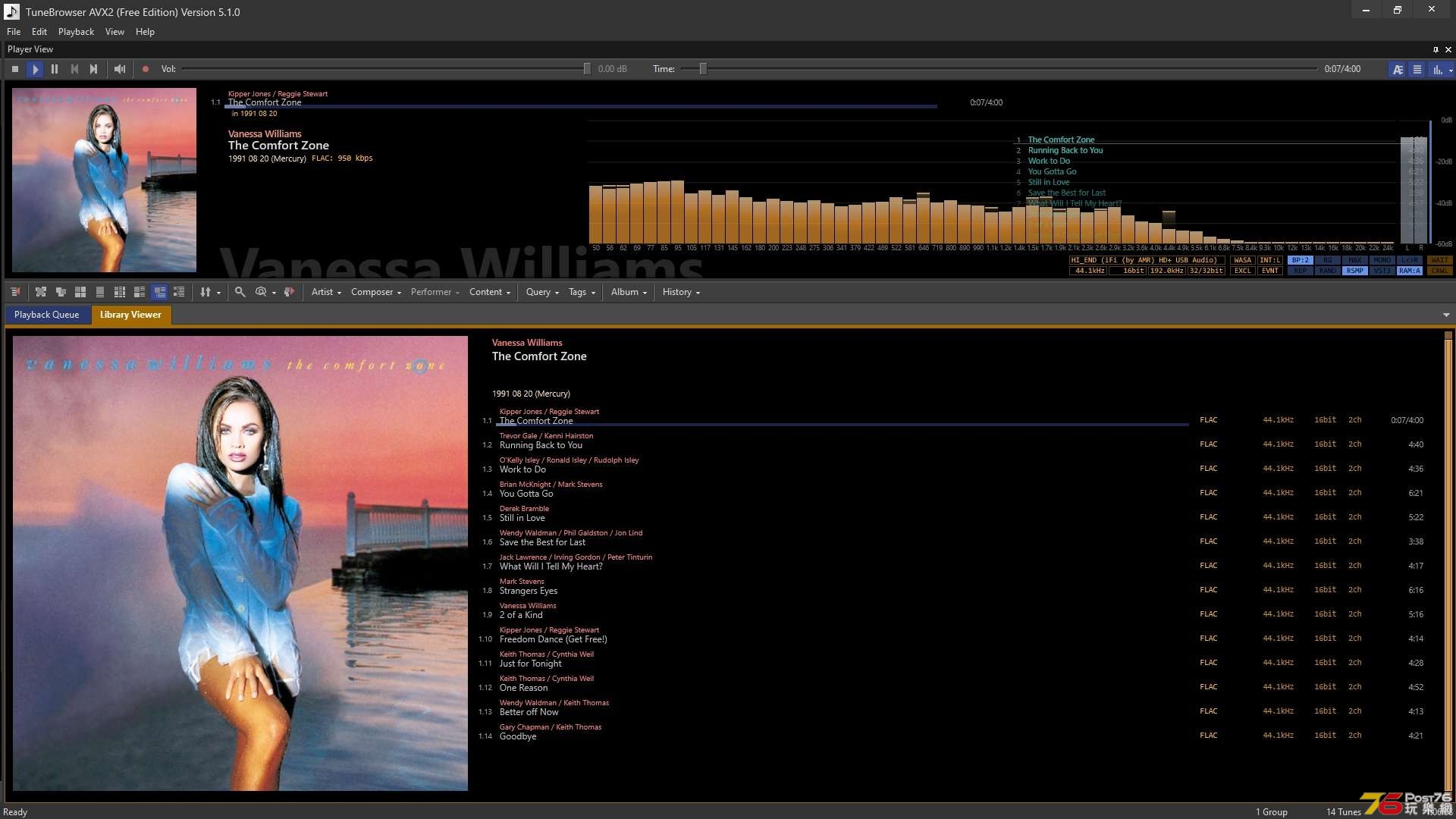The width and height of the screenshot is (1456, 819).
Task: Open the History dropdown
Action: (681, 292)
